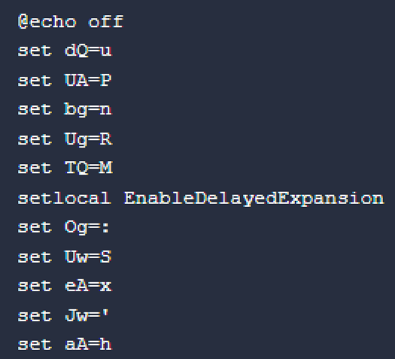Click the 'set TQ=M' line
The image size is (396, 360).
click(x=65, y=168)
